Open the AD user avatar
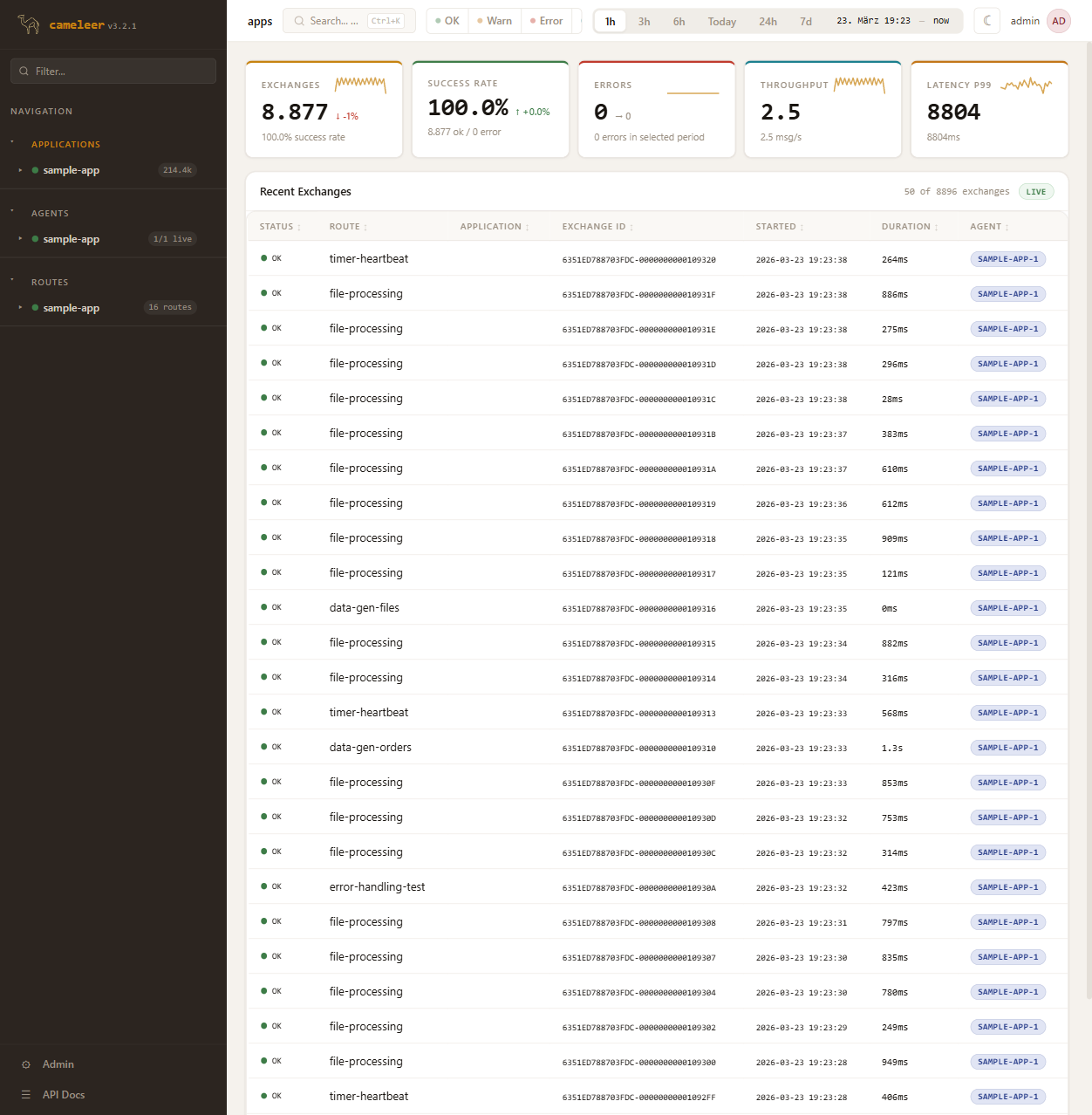The width and height of the screenshot is (1092, 1115). click(x=1059, y=21)
